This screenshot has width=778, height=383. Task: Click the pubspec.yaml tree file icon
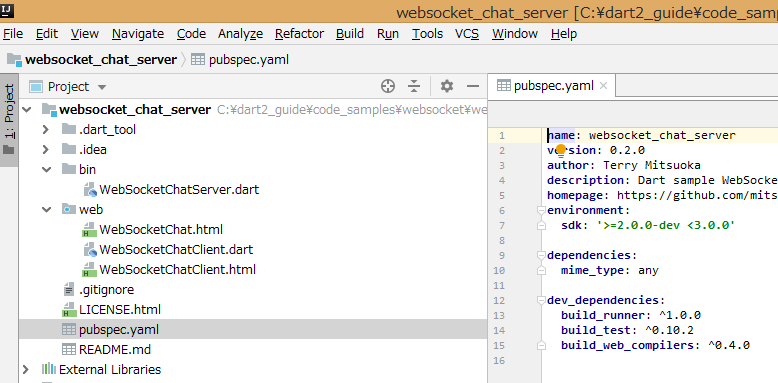click(x=69, y=329)
